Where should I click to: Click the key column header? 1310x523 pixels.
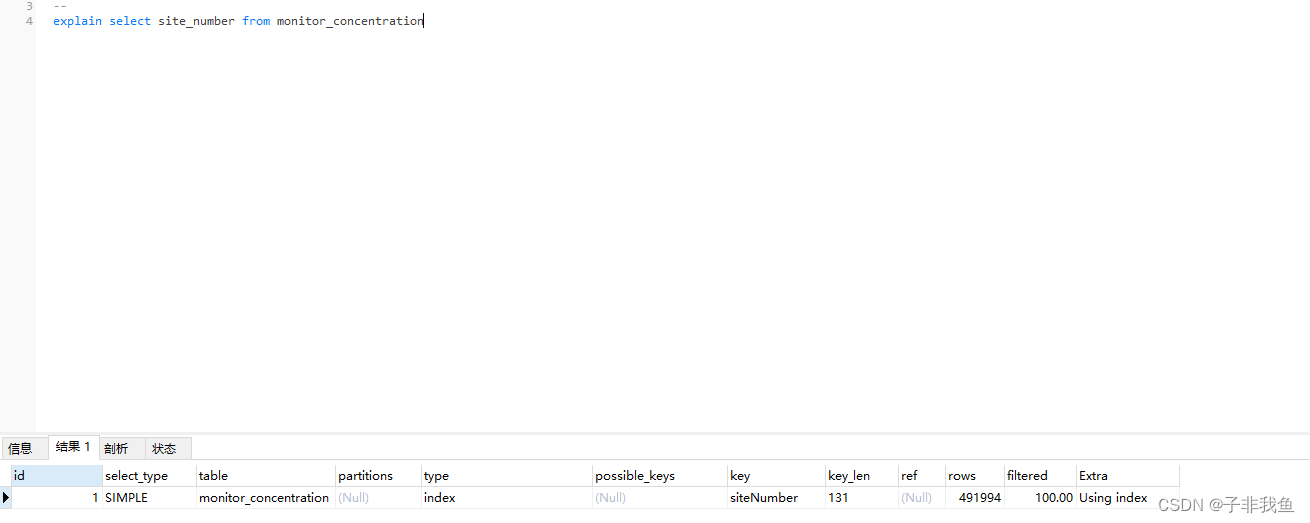tap(777, 476)
